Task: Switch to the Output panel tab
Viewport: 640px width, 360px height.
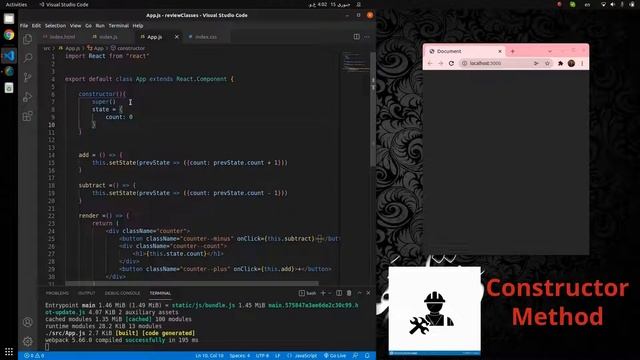Action: tap(87, 293)
